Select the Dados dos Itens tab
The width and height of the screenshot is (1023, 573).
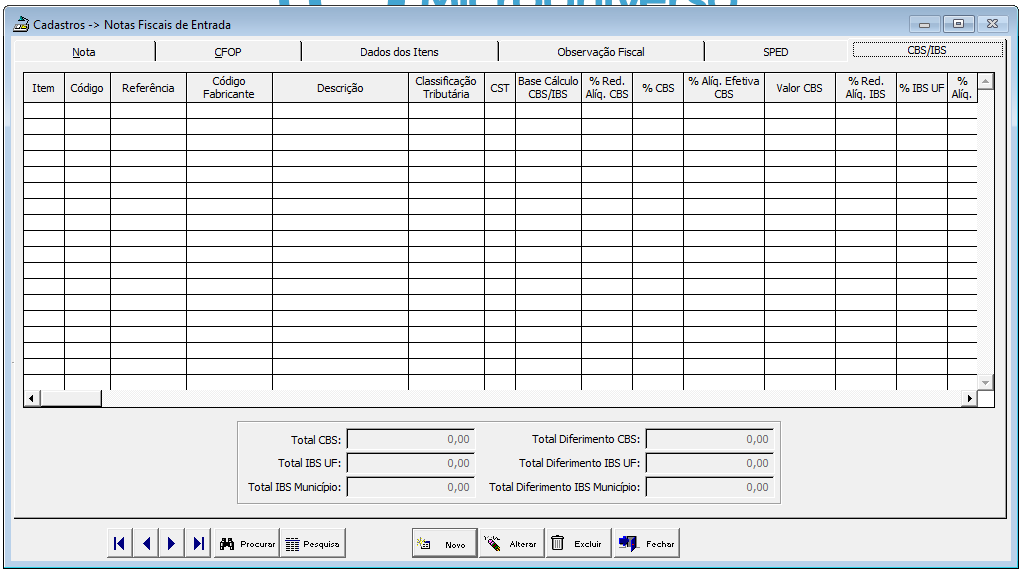[x=399, y=52]
